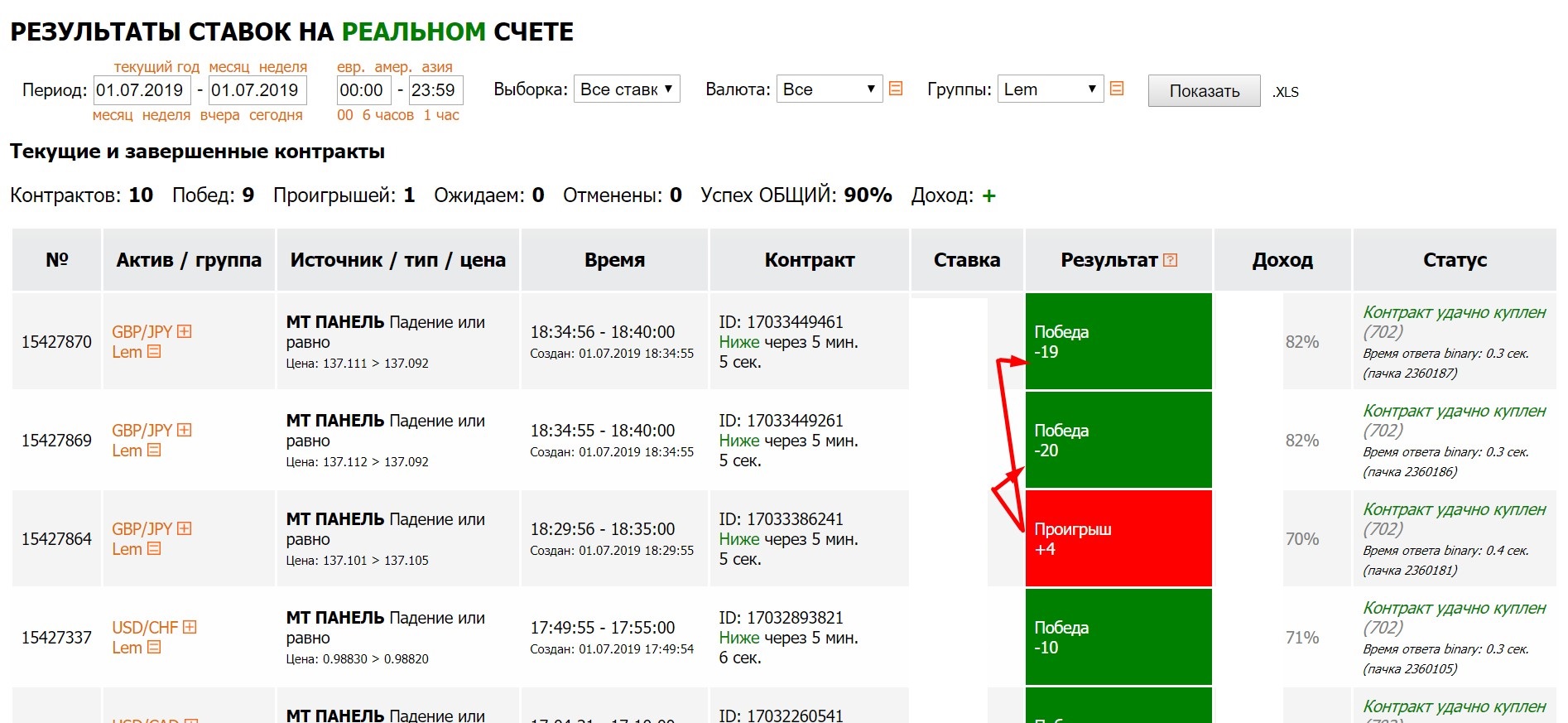1568x723 pixels.
Task: Choose the 'вчера' period shortcut
Action: pyautogui.click(x=219, y=115)
